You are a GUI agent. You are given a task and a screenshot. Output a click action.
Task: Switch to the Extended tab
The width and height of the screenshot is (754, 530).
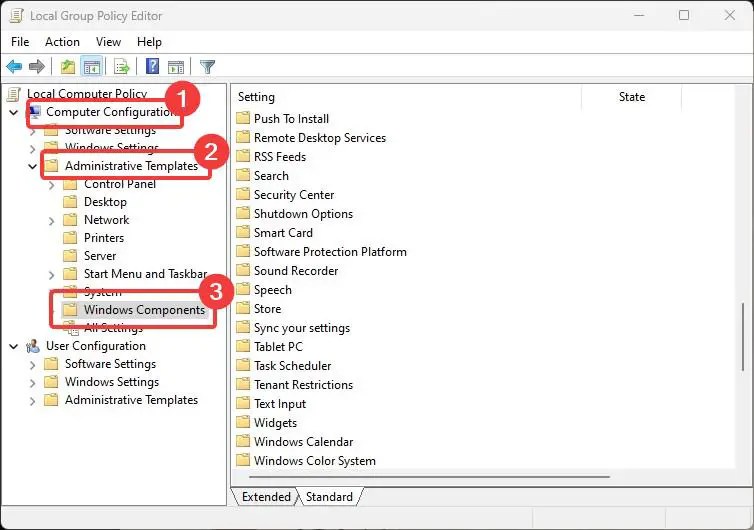coord(266,496)
